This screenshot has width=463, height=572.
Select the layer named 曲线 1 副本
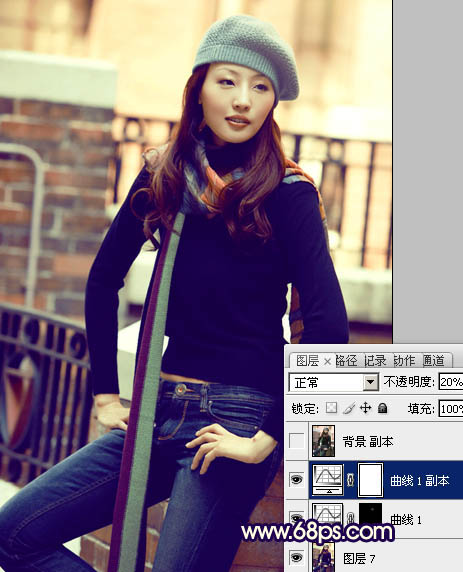pos(419,481)
